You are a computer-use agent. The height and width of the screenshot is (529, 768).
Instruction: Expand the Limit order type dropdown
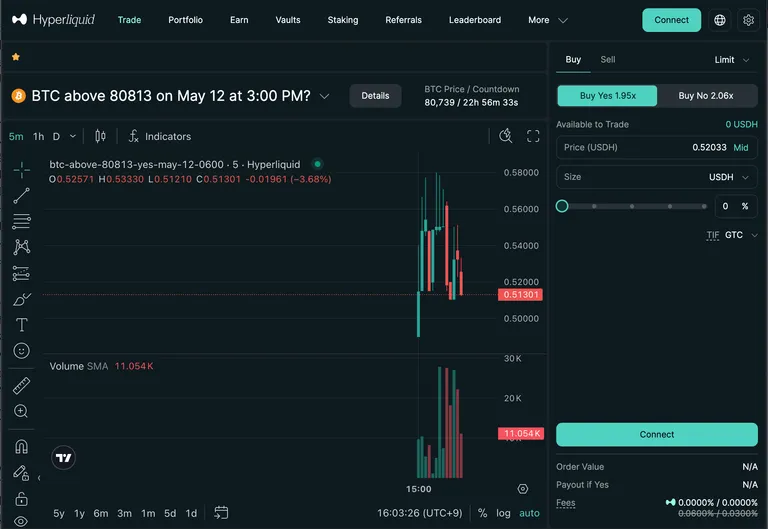[732, 60]
